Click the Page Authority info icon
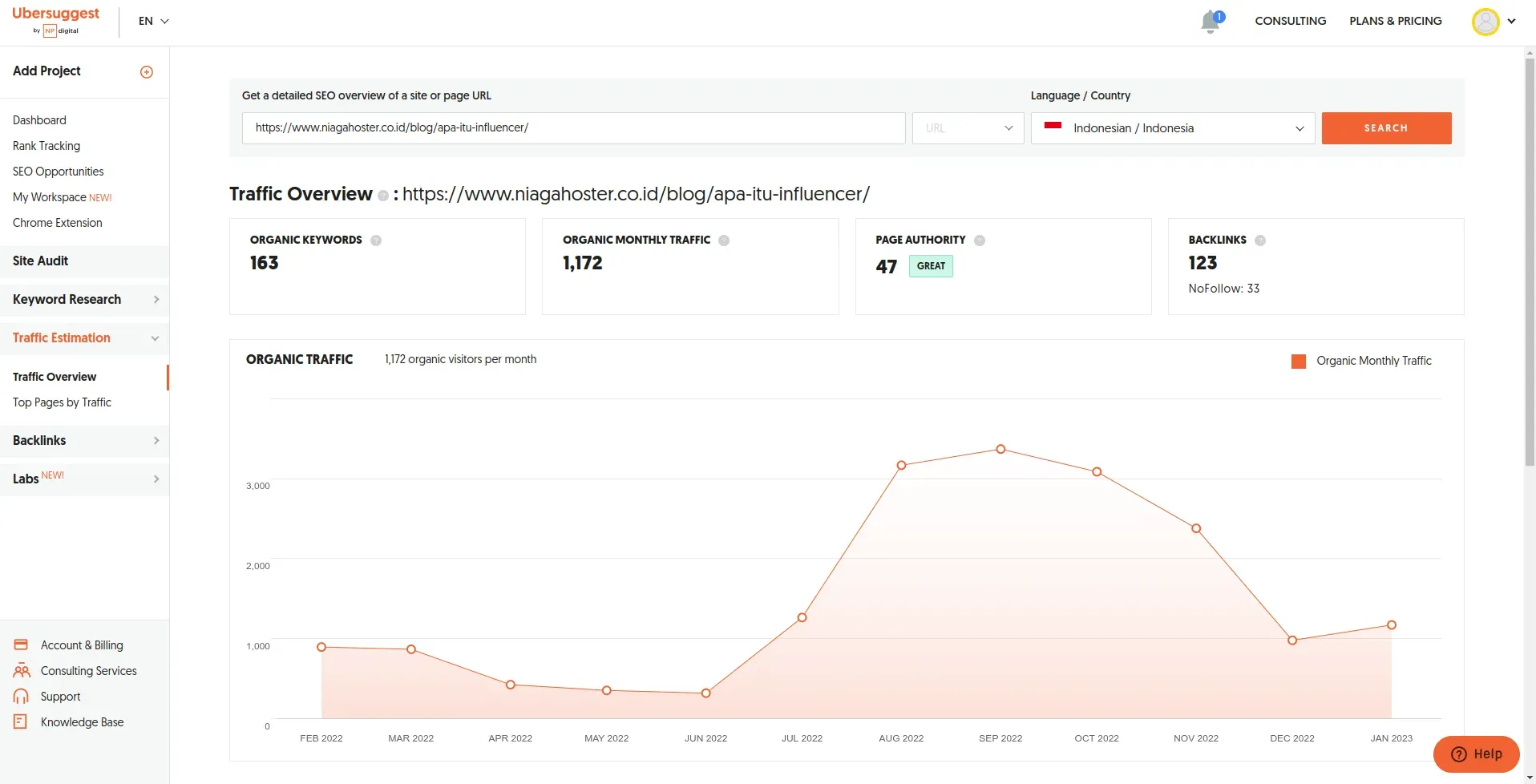 click(x=980, y=240)
